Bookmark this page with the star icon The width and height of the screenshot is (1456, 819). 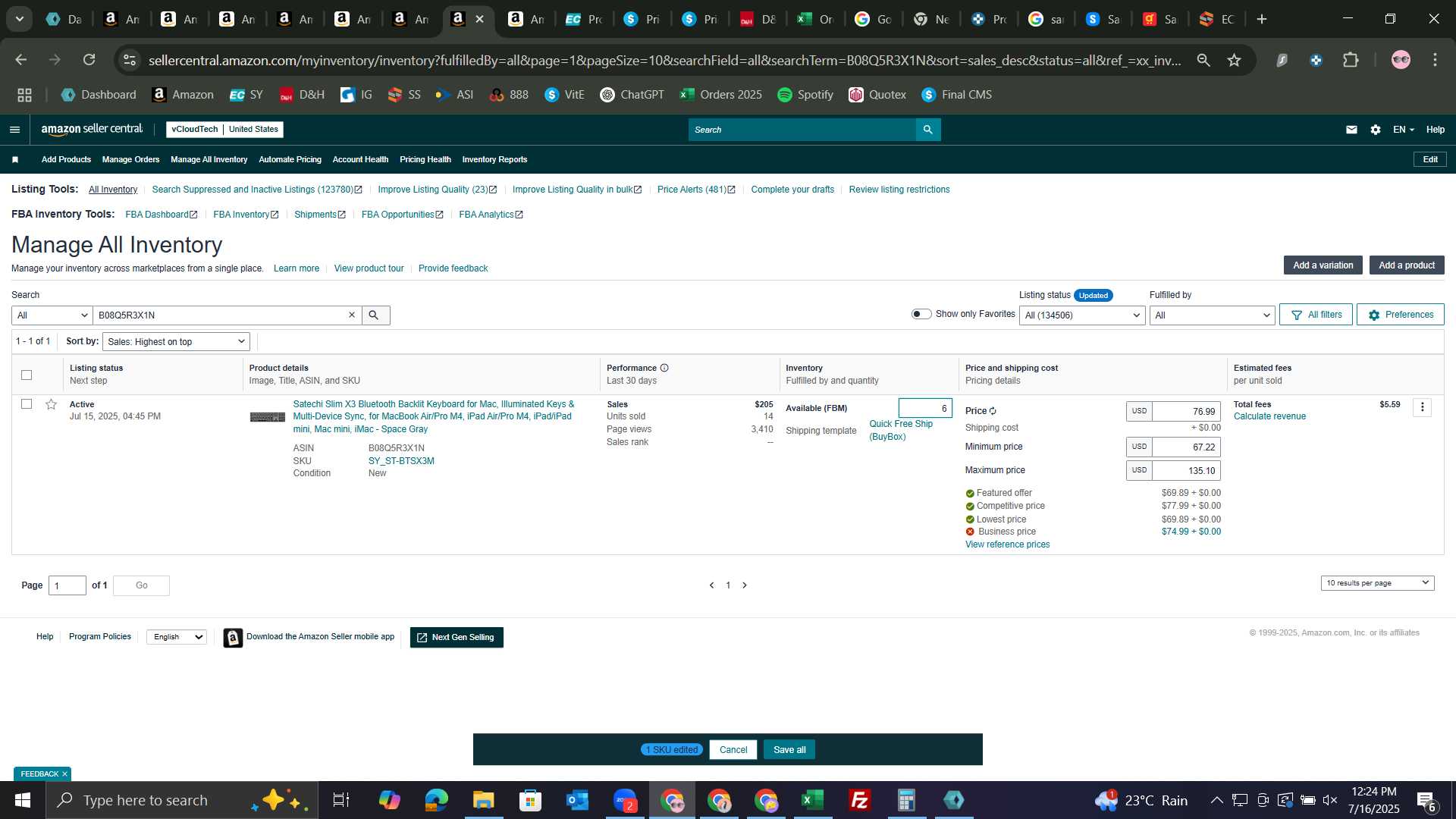click(1235, 60)
